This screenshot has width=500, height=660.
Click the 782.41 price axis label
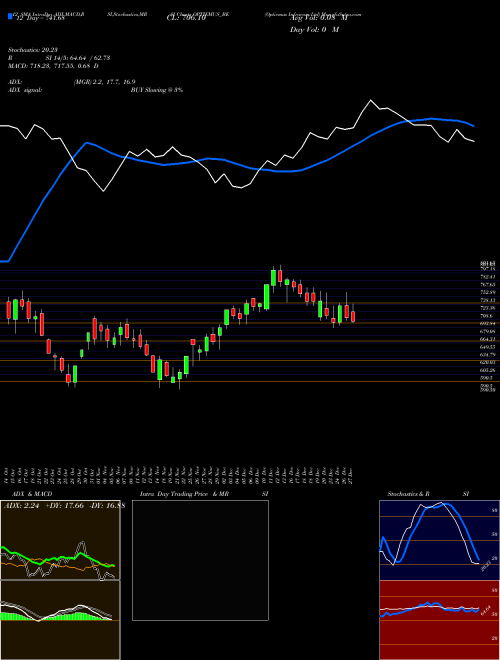pos(487,277)
